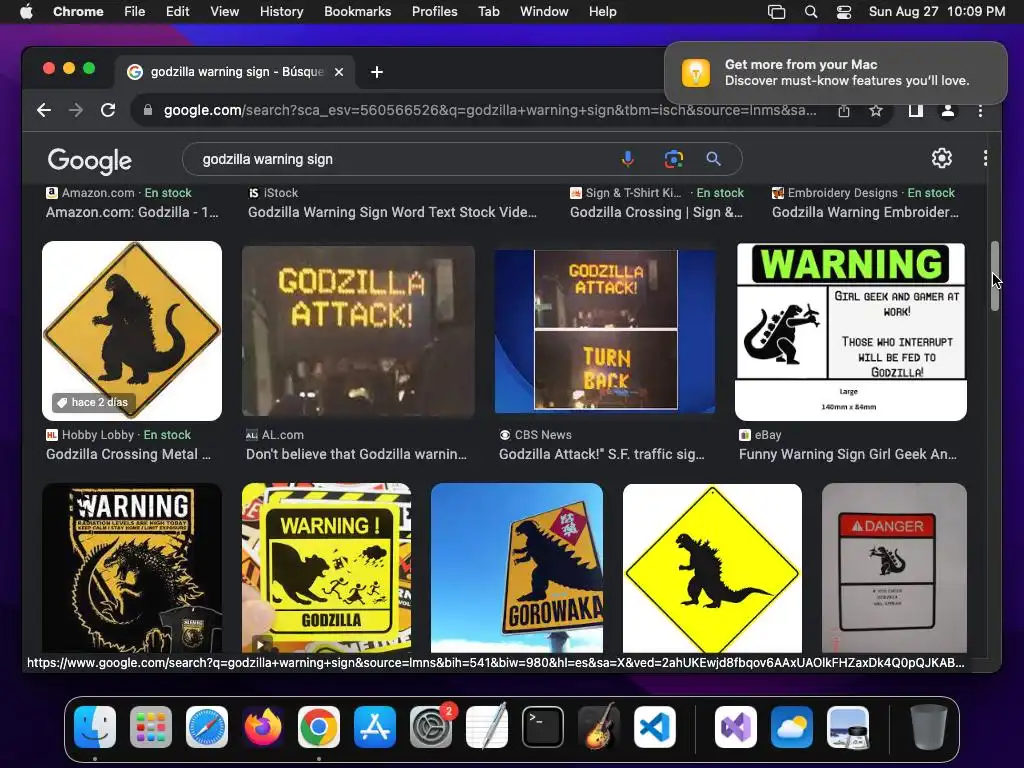Open Funny Warning Sign Girl Geek link
This screenshot has height=768, width=1024.
tap(848, 455)
